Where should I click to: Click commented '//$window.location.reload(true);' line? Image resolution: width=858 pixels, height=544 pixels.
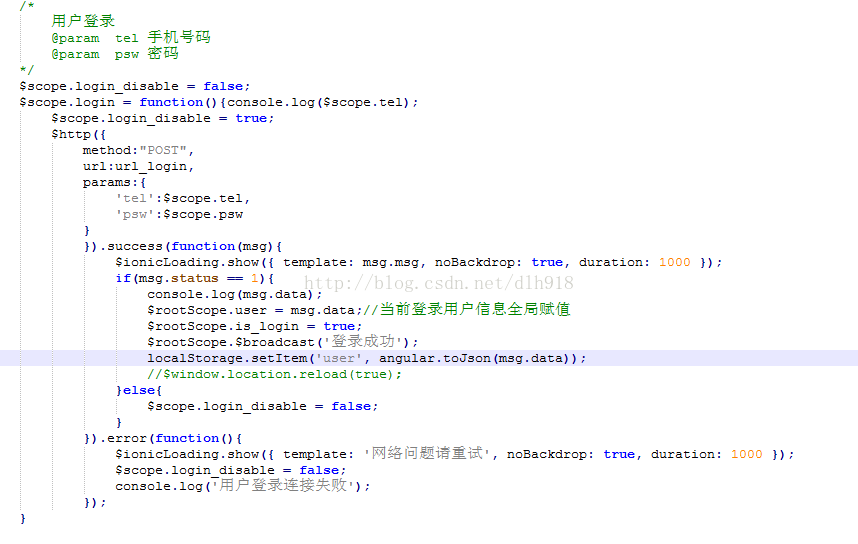tap(275, 374)
